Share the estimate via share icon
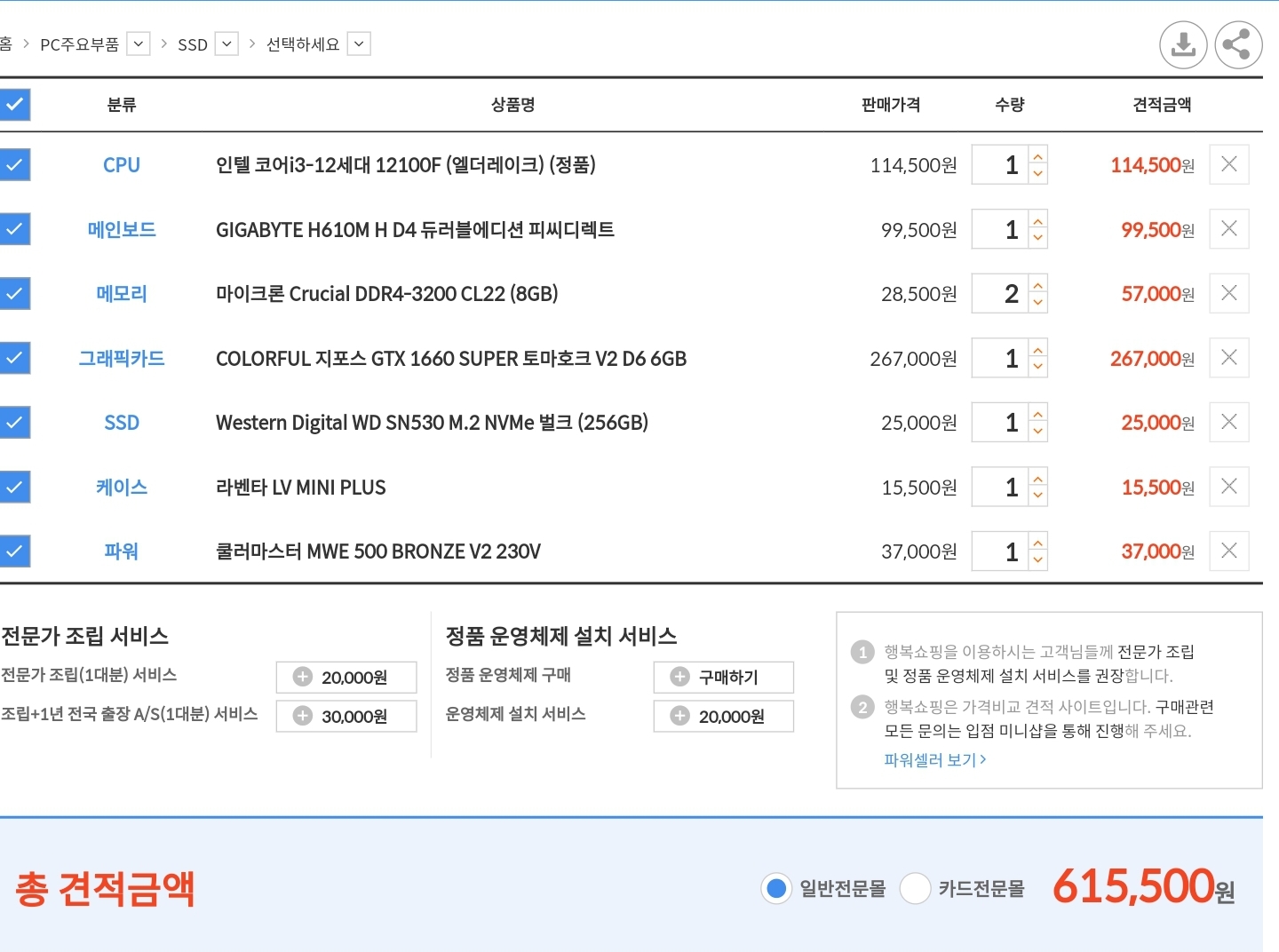 [1238, 44]
